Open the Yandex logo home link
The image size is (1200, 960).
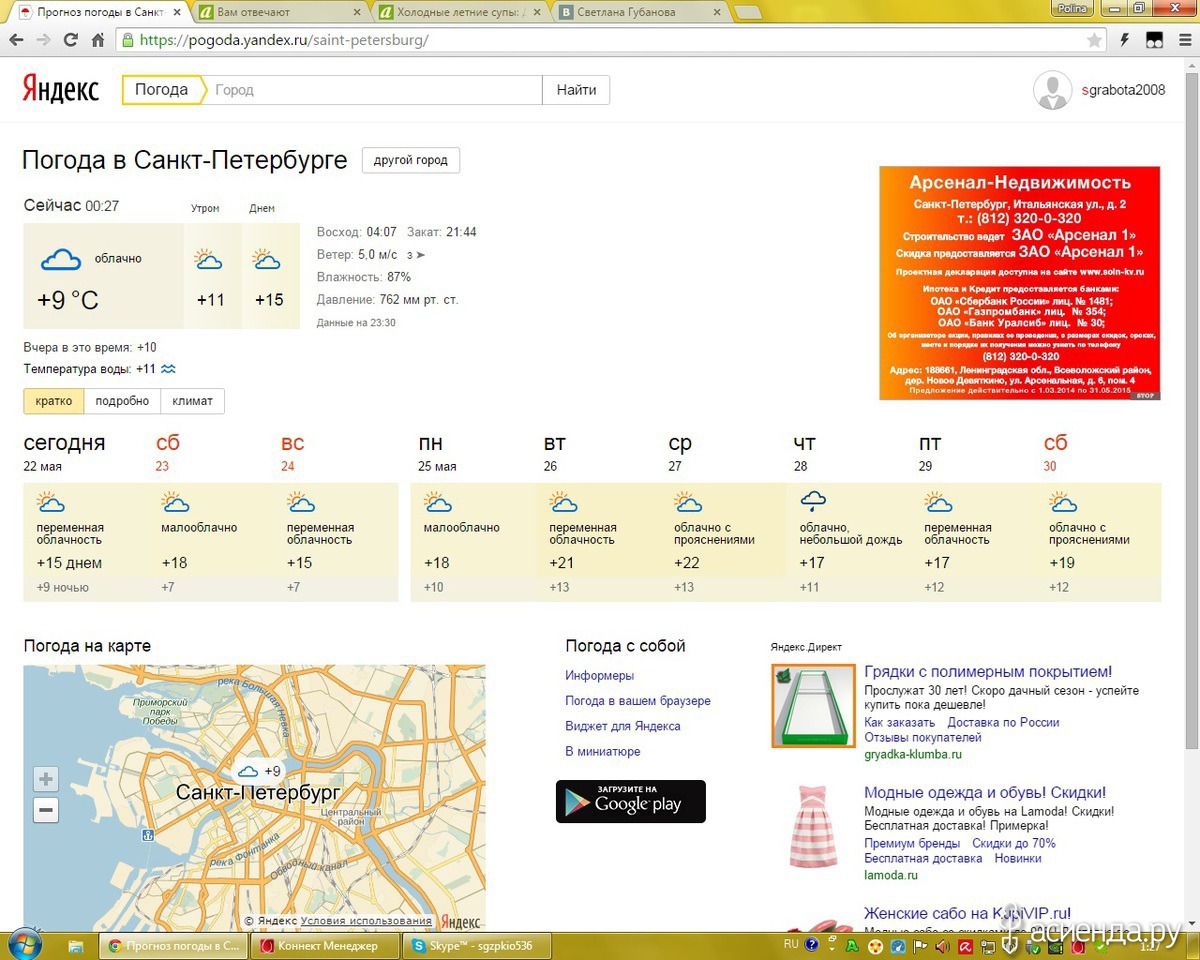pyautogui.click(x=61, y=89)
